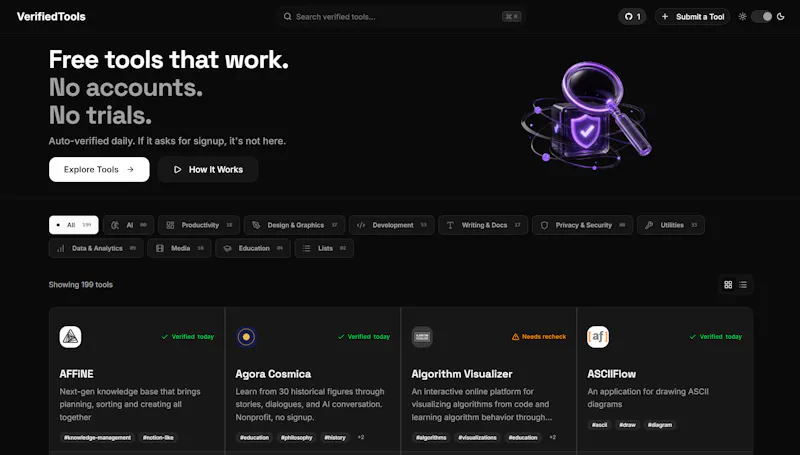800x455 pixels.
Task: Filter by Privacy & Security category
Action: click(582, 225)
